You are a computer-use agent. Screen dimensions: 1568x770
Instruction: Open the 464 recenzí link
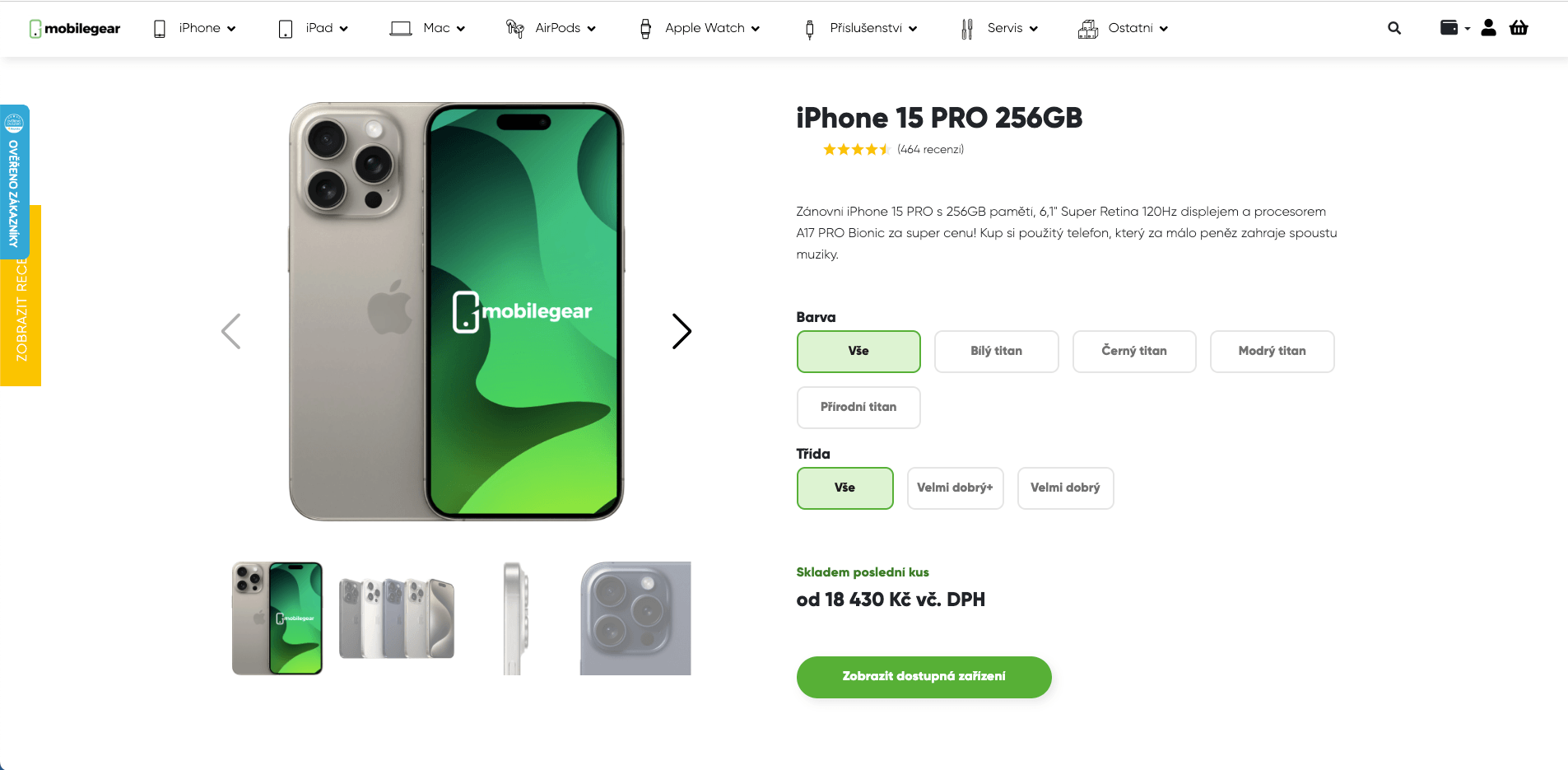[x=930, y=149]
